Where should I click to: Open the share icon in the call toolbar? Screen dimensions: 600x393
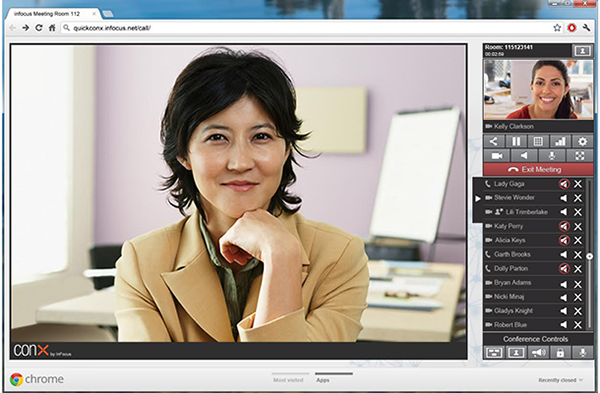pyautogui.click(x=494, y=141)
